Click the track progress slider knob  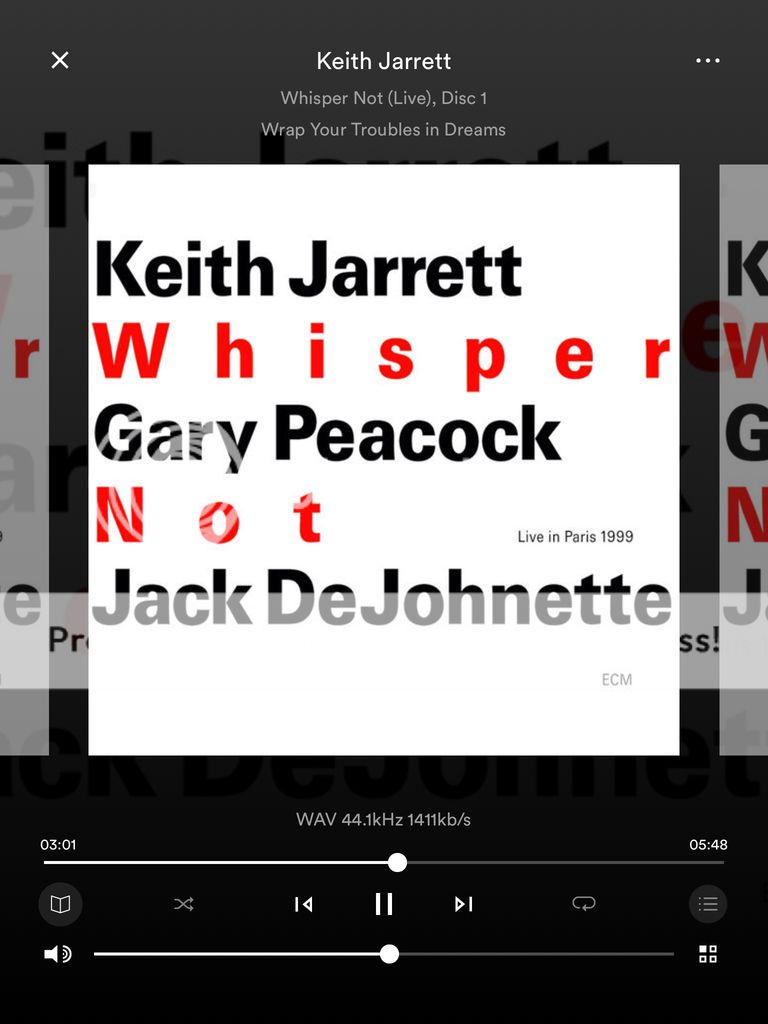point(397,862)
